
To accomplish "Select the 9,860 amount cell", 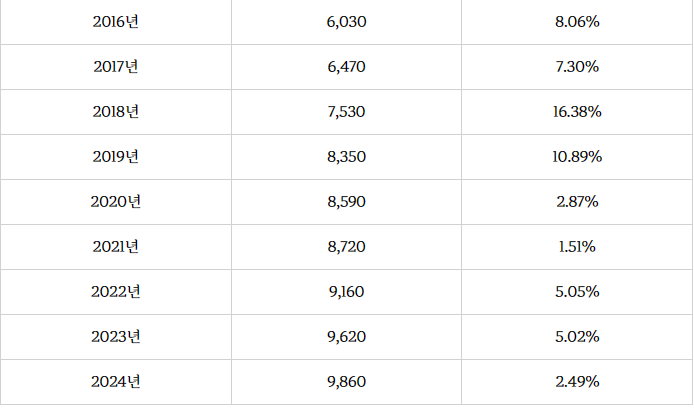I will click(x=346, y=382).
